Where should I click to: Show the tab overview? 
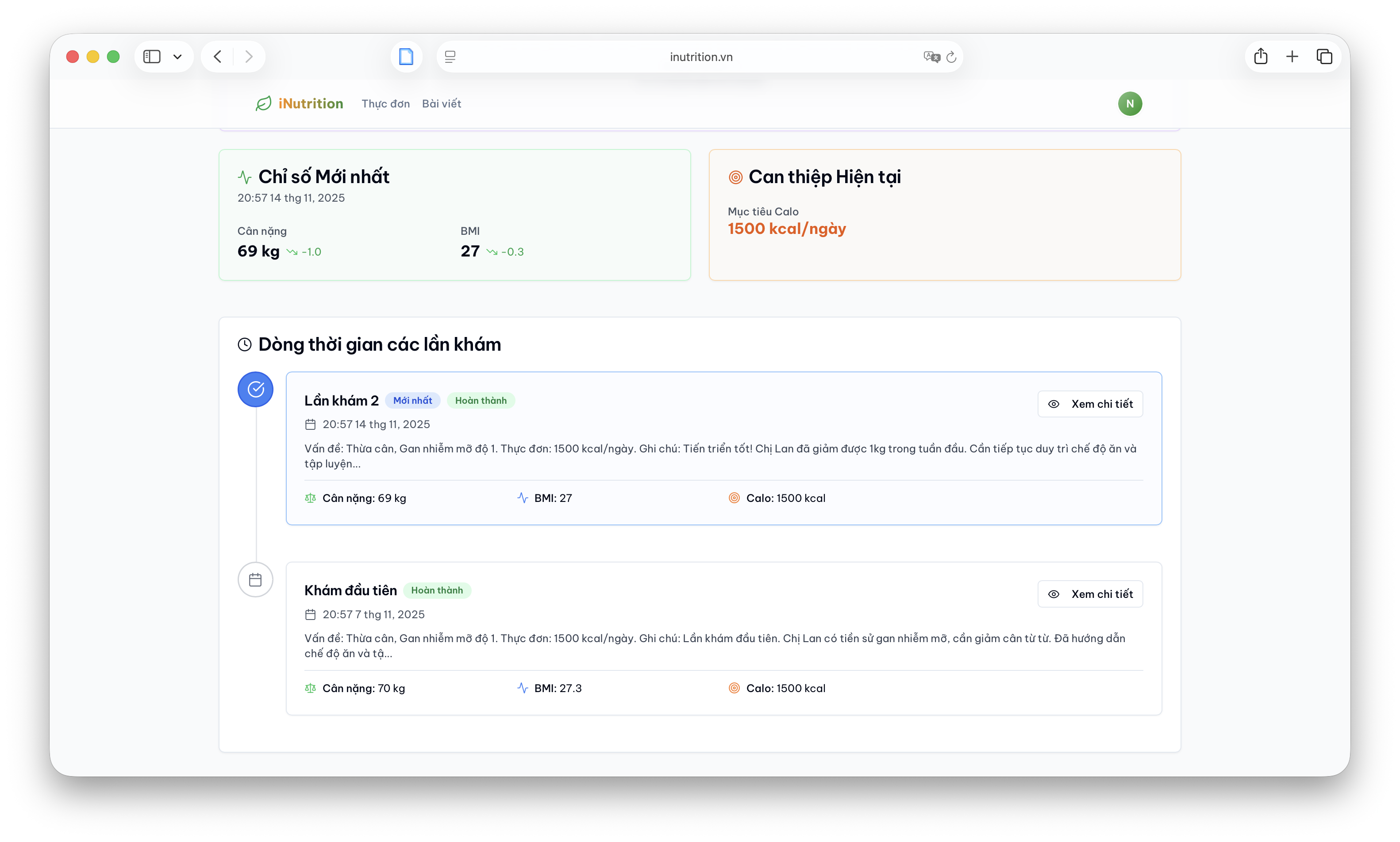click(1324, 57)
